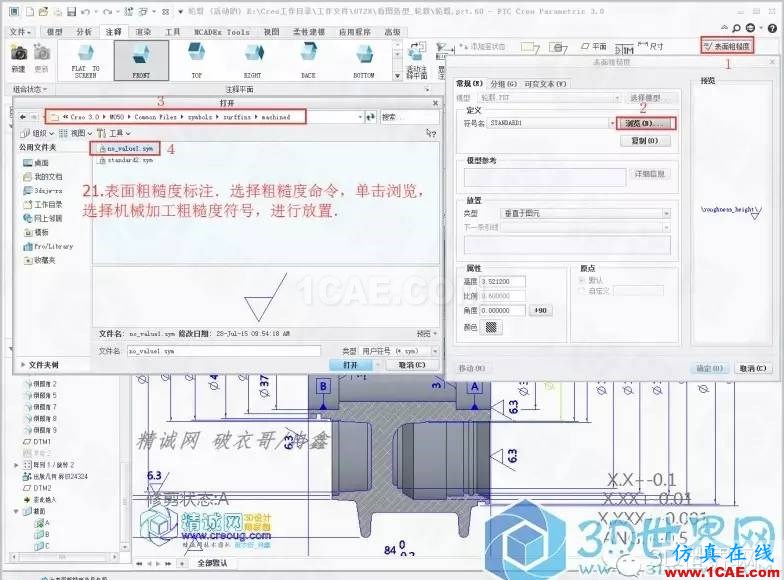Click the 平面 tool in ribbon
Screen dimensions: 784x580
pyautogui.click(x=594, y=46)
